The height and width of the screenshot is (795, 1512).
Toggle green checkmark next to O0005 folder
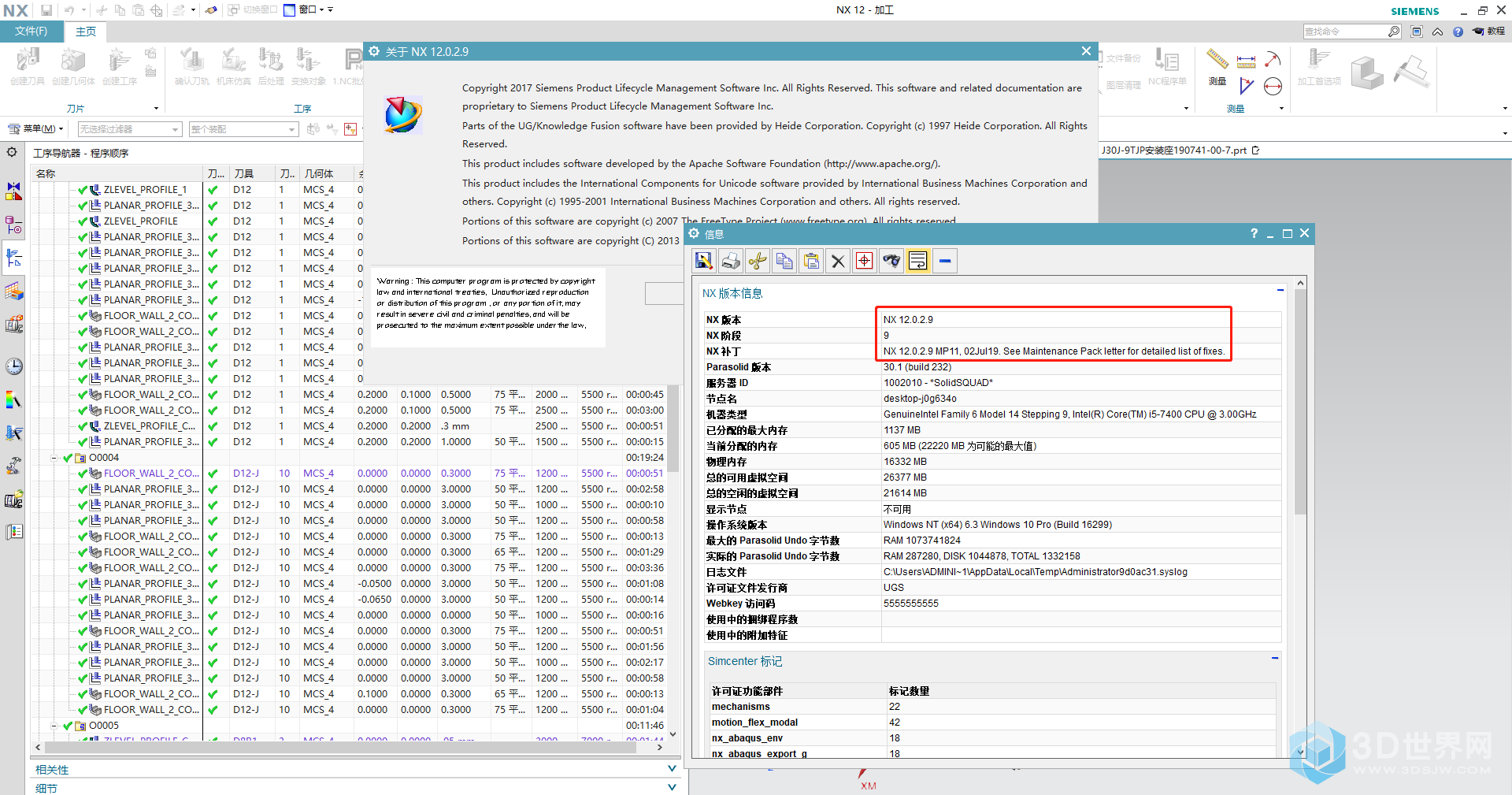tap(68, 726)
